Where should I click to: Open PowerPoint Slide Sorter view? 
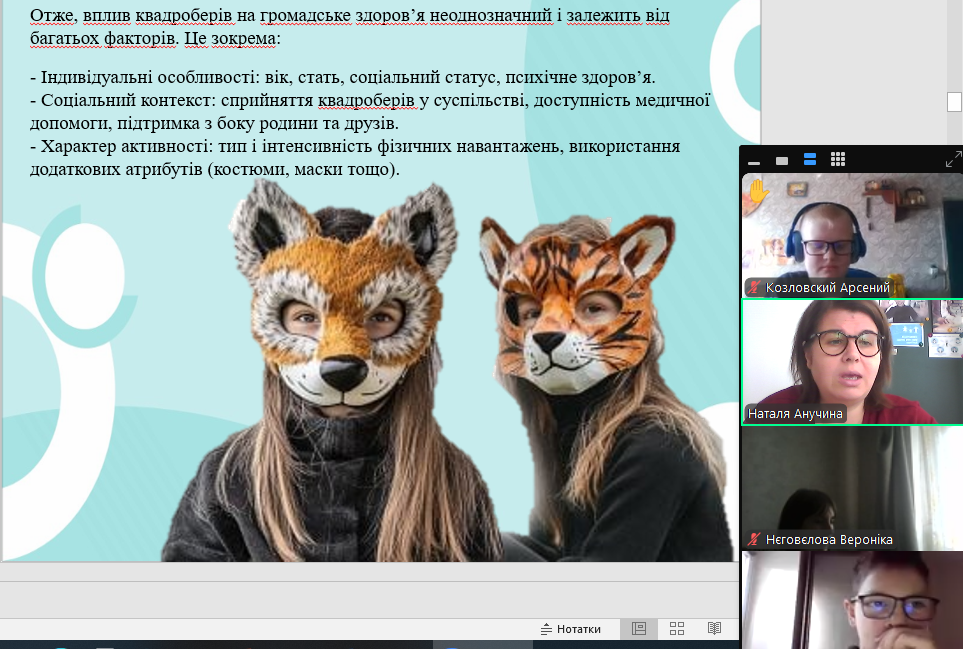[x=677, y=629]
